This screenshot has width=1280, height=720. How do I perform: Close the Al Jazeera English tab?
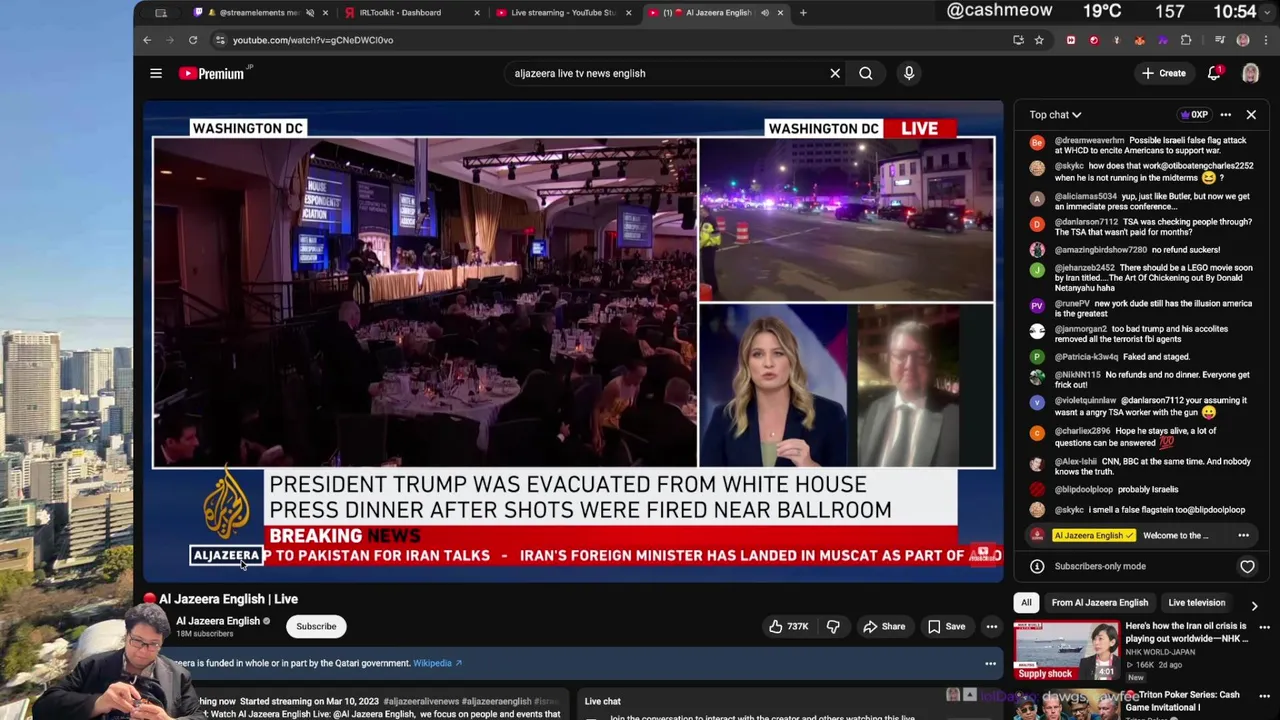coord(780,13)
